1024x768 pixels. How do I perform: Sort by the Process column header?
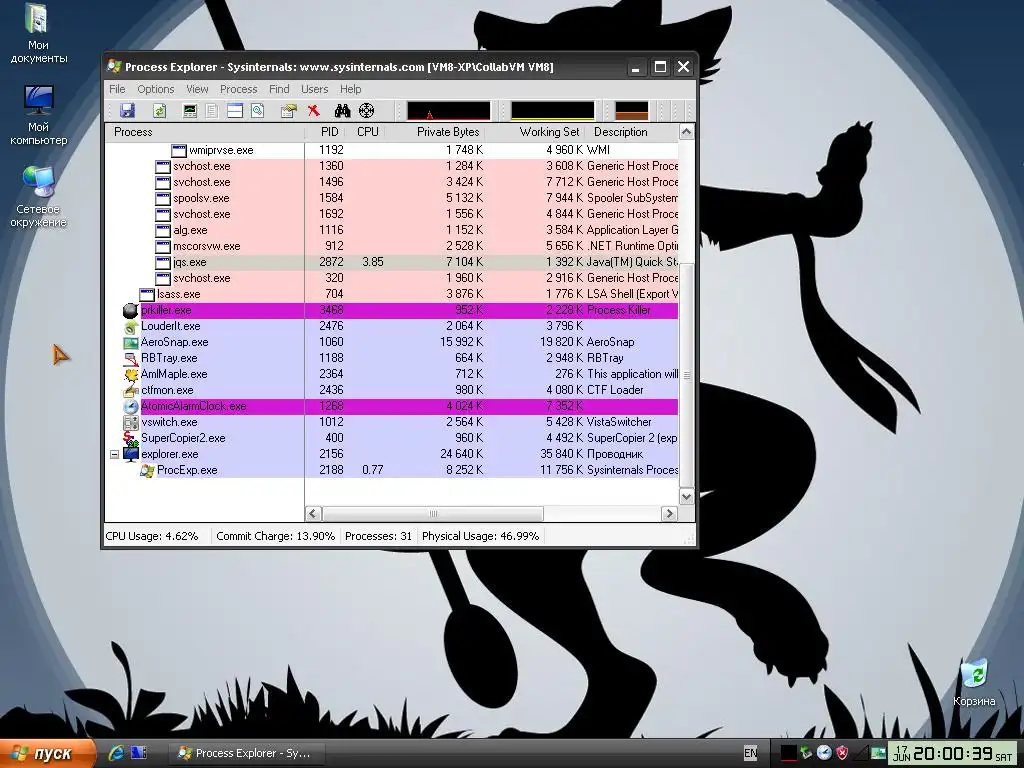pyautogui.click(x=205, y=132)
